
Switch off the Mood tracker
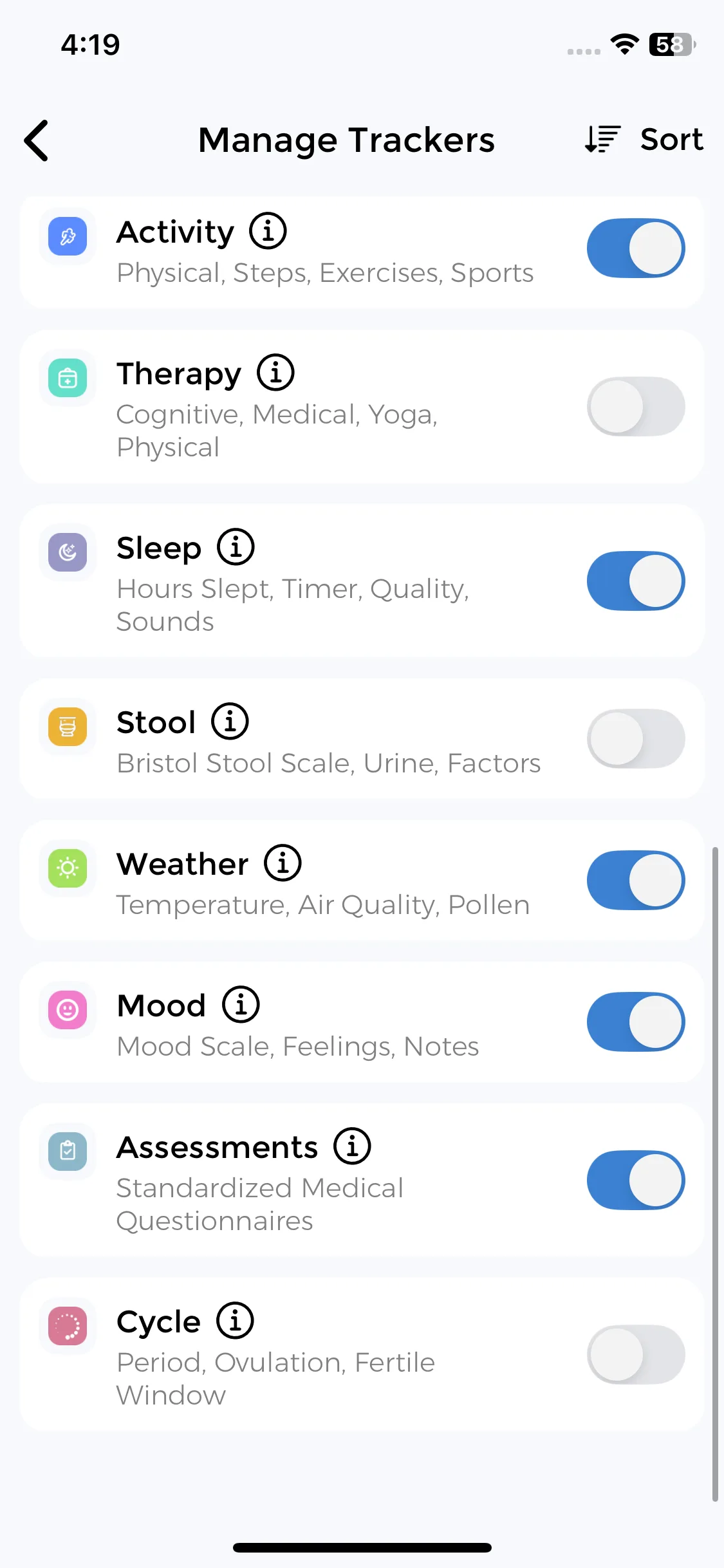click(x=635, y=1022)
